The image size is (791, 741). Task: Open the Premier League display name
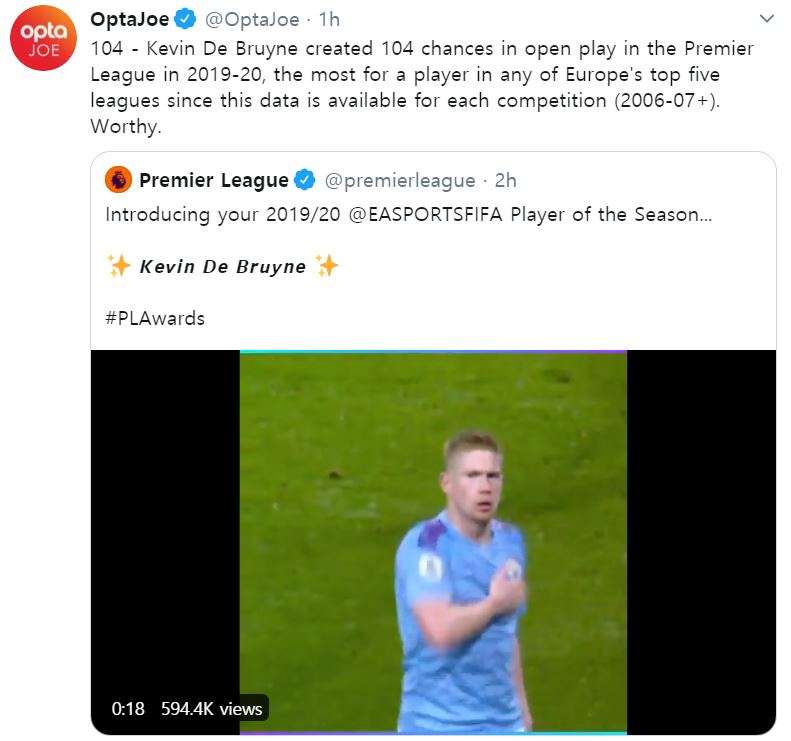coord(213,180)
